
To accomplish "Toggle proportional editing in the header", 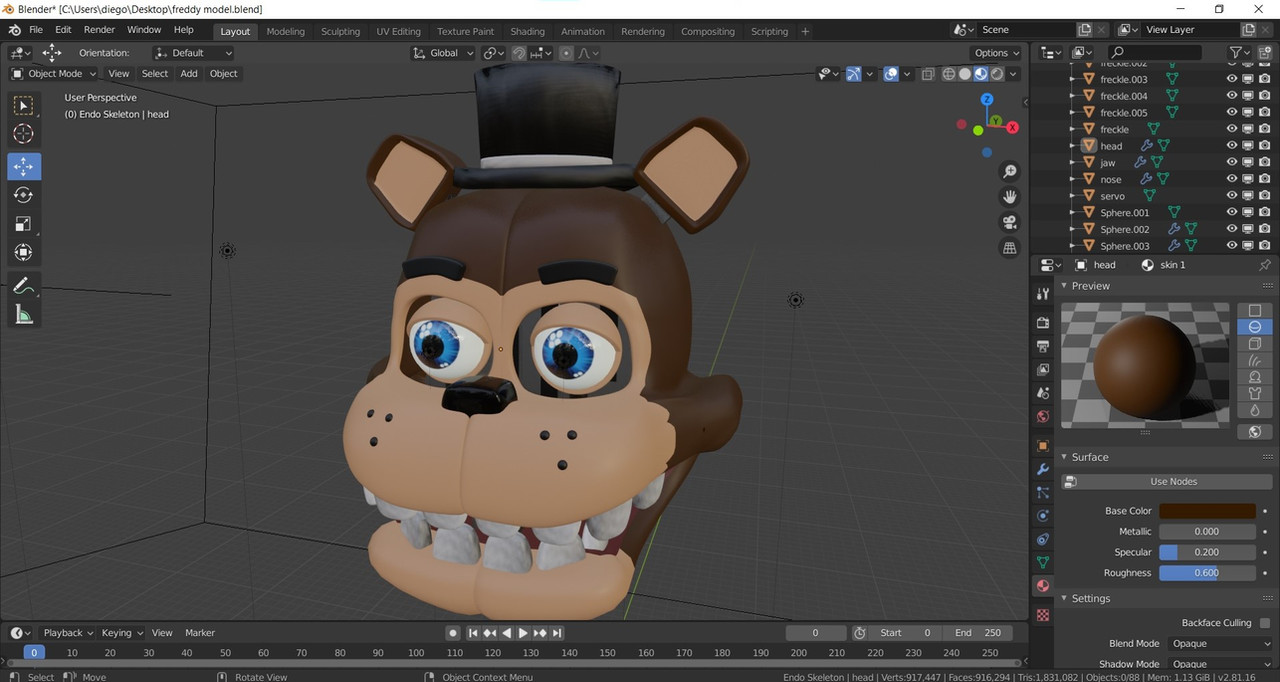I will pyautogui.click(x=566, y=53).
